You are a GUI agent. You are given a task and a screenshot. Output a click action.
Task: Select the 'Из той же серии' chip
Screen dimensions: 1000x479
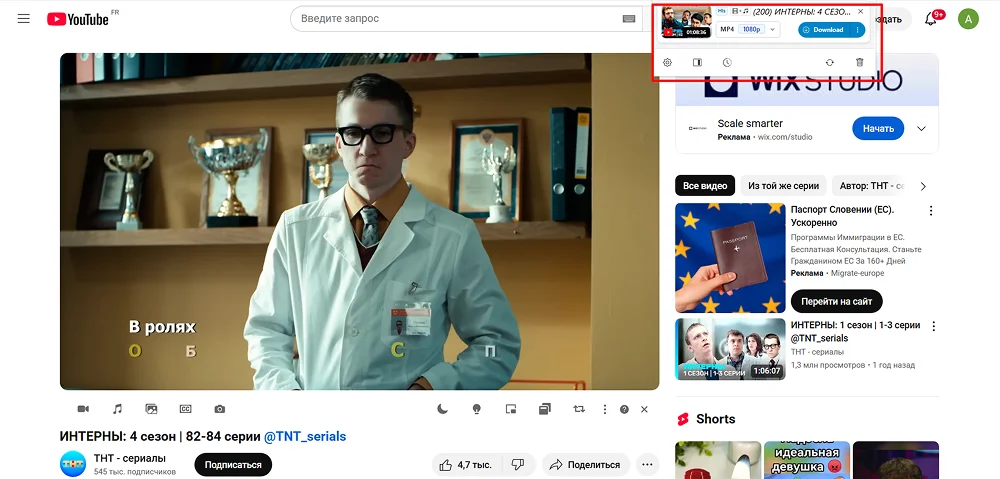783,186
